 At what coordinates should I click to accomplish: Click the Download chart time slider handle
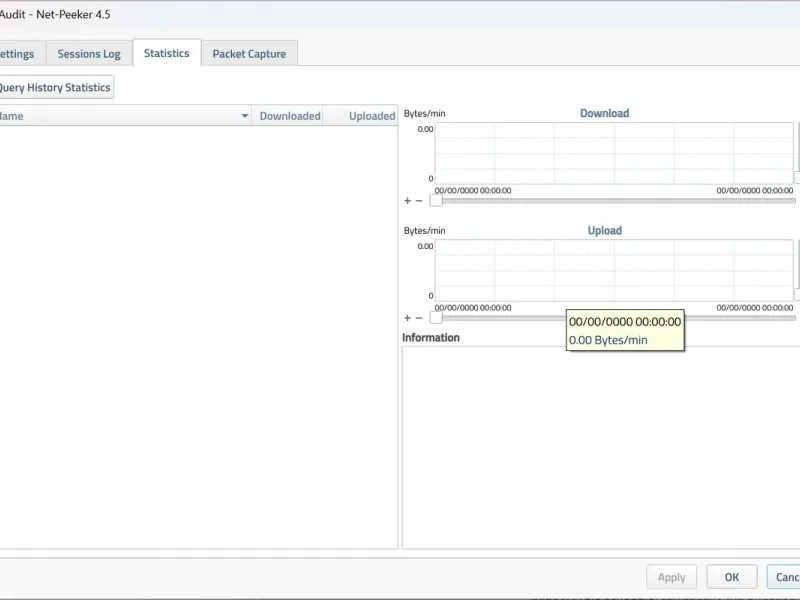[x=436, y=201]
